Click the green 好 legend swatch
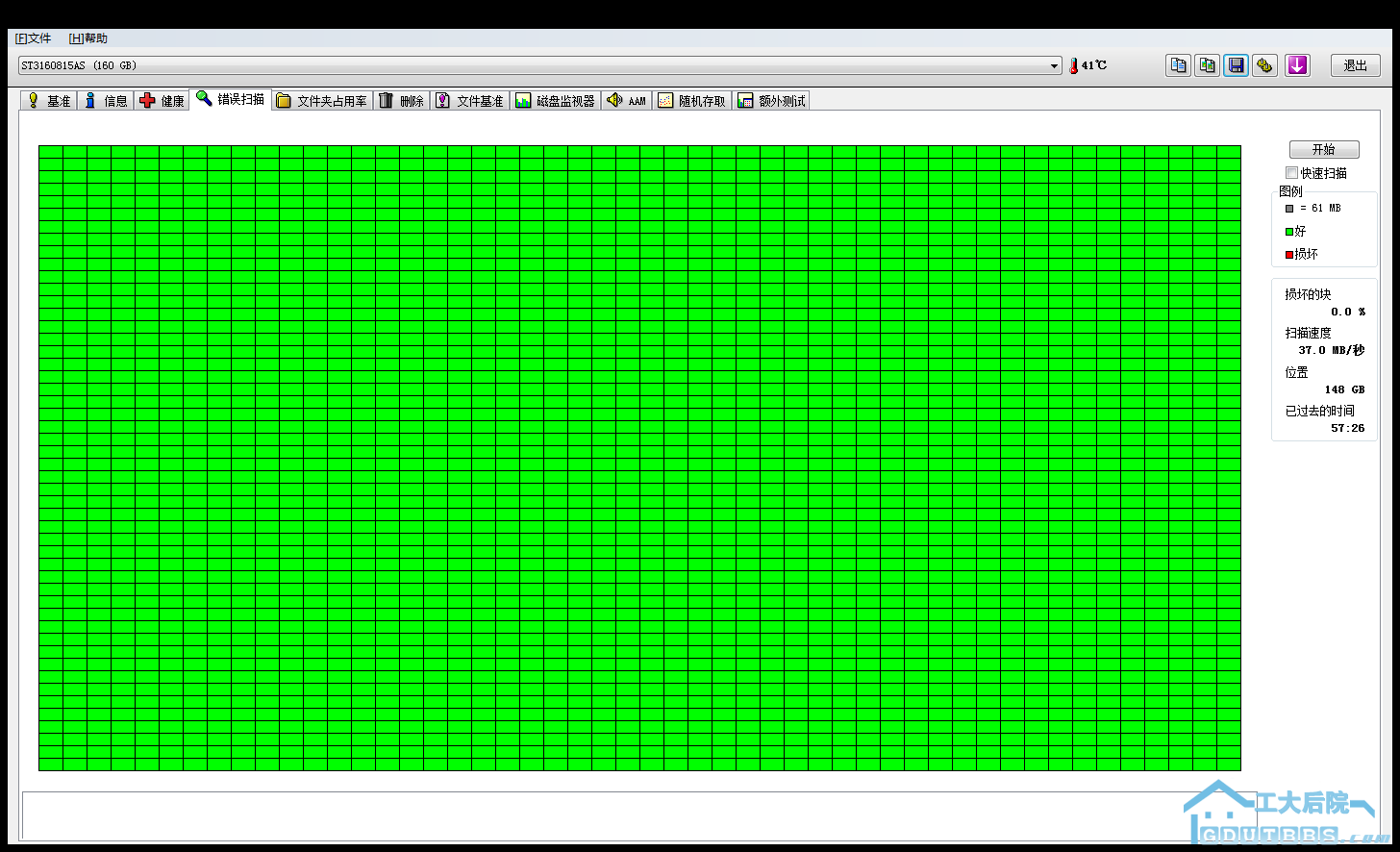Image resolution: width=1400 pixels, height=852 pixels. [1289, 232]
